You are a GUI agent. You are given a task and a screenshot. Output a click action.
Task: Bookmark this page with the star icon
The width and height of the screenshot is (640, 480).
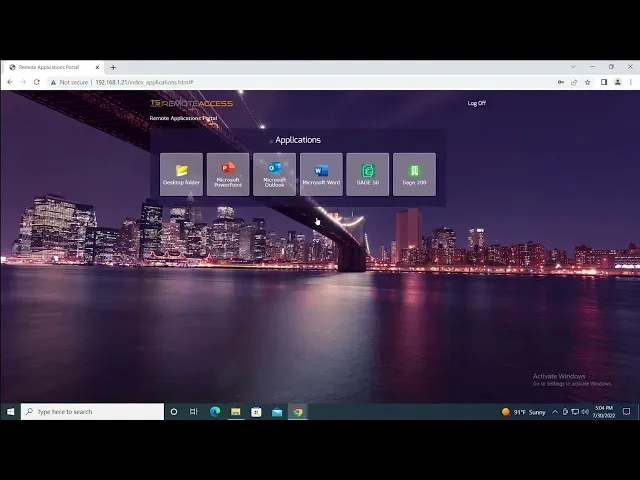588,82
